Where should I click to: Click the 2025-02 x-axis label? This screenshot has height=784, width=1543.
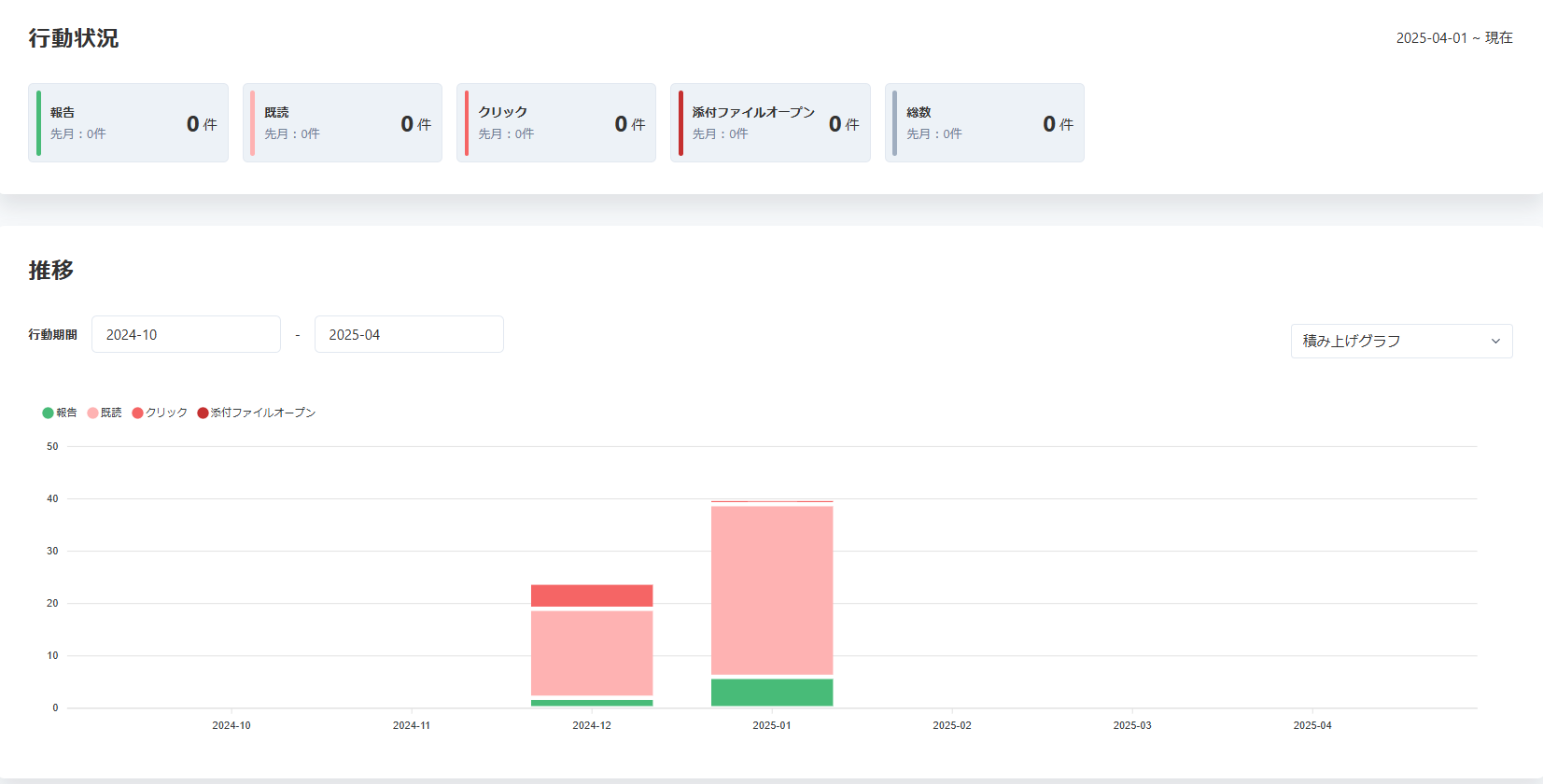click(951, 725)
